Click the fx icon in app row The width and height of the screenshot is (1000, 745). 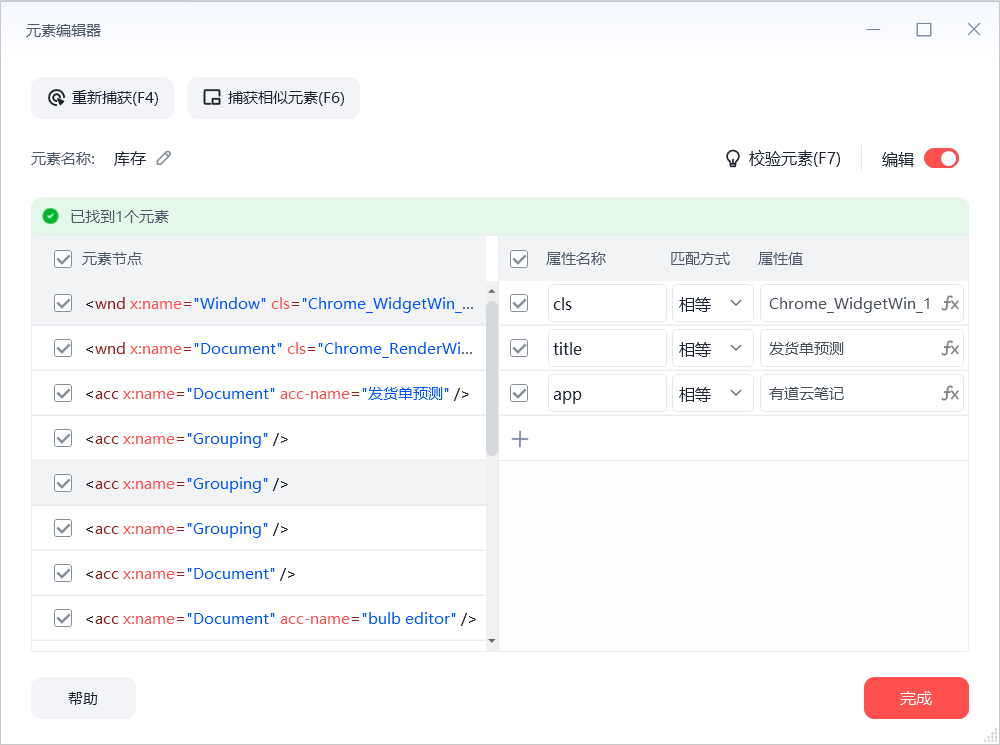(950, 394)
